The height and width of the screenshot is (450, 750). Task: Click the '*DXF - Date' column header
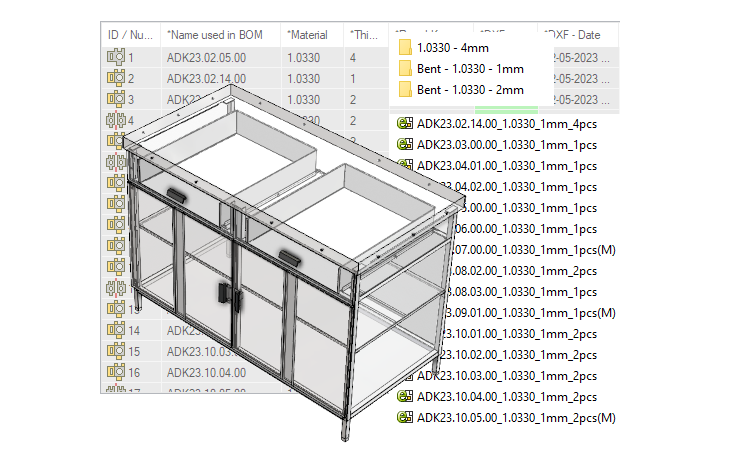click(578, 35)
